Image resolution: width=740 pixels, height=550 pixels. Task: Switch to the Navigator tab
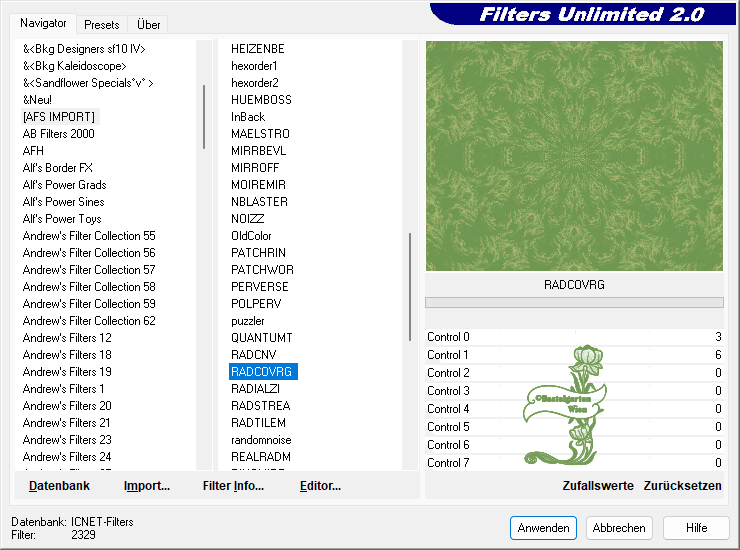(x=43, y=23)
